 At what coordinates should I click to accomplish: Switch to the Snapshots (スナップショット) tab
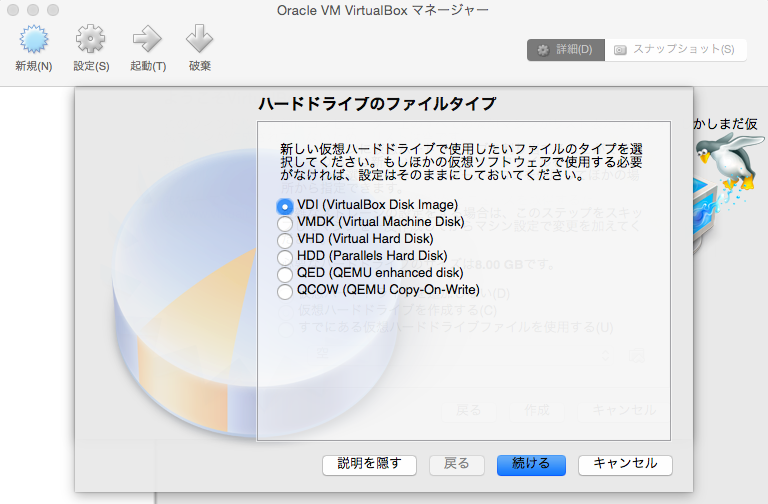click(x=676, y=50)
